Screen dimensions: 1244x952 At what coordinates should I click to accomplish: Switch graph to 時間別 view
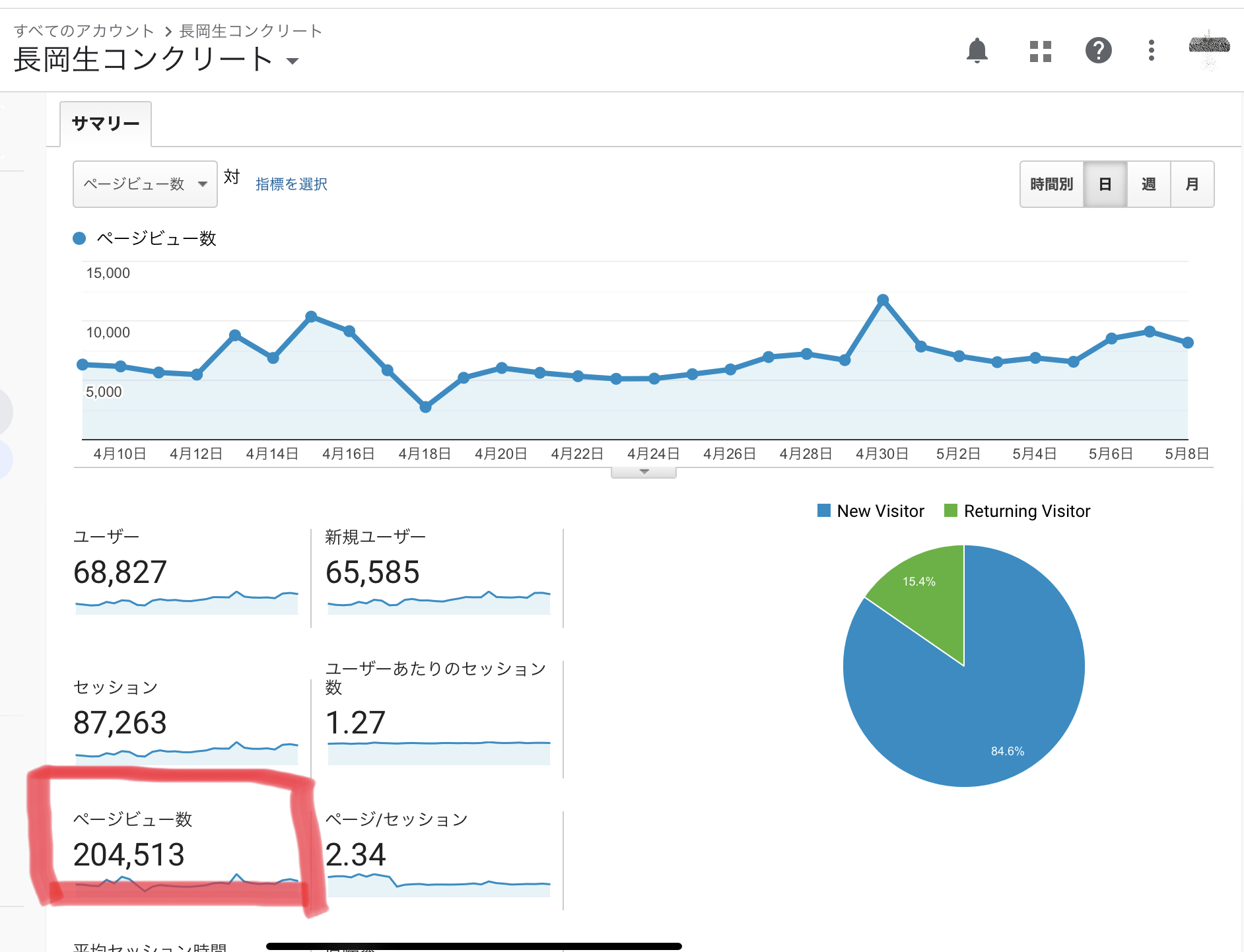(1052, 184)
